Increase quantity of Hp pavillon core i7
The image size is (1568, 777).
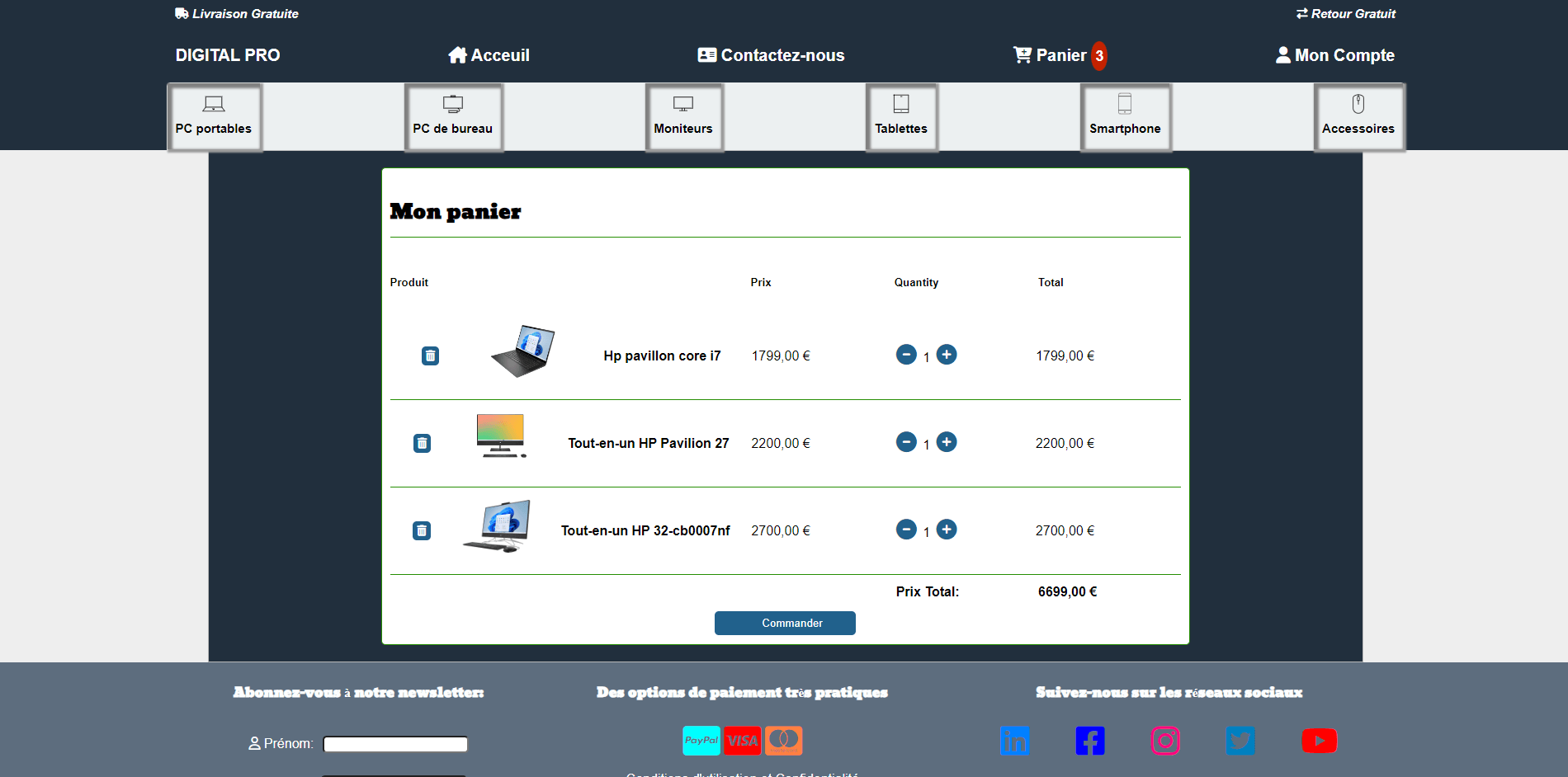click(x=947, y=355)
